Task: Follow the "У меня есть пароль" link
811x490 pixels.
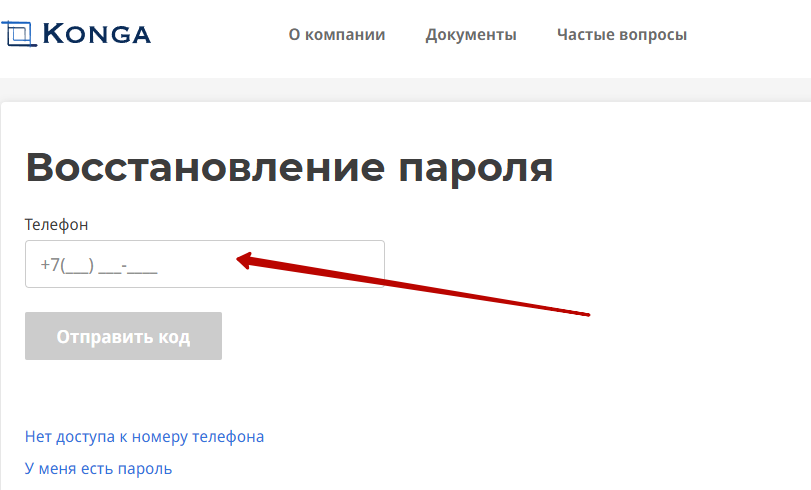Action: (x=98, y=469)
